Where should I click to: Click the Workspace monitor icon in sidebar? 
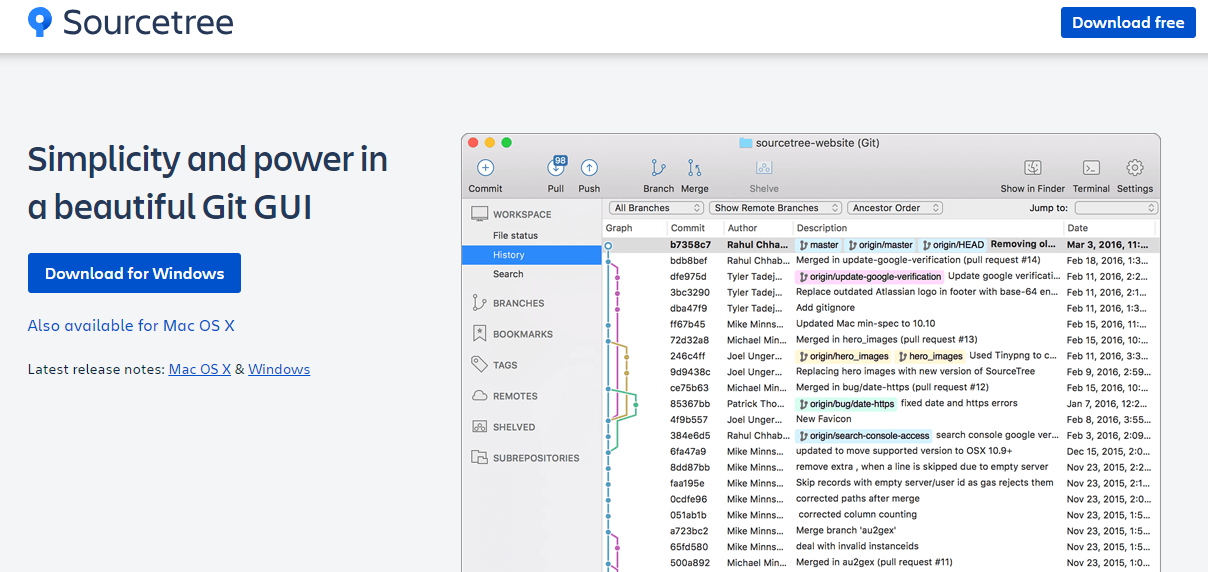tap(479, 214)
